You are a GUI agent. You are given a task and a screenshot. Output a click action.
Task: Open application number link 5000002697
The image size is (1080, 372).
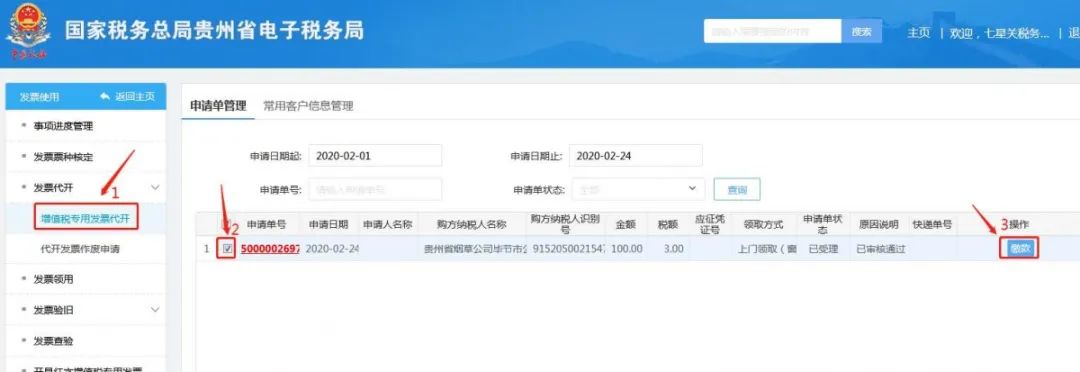pyautogui.click(x=269, y=249)
